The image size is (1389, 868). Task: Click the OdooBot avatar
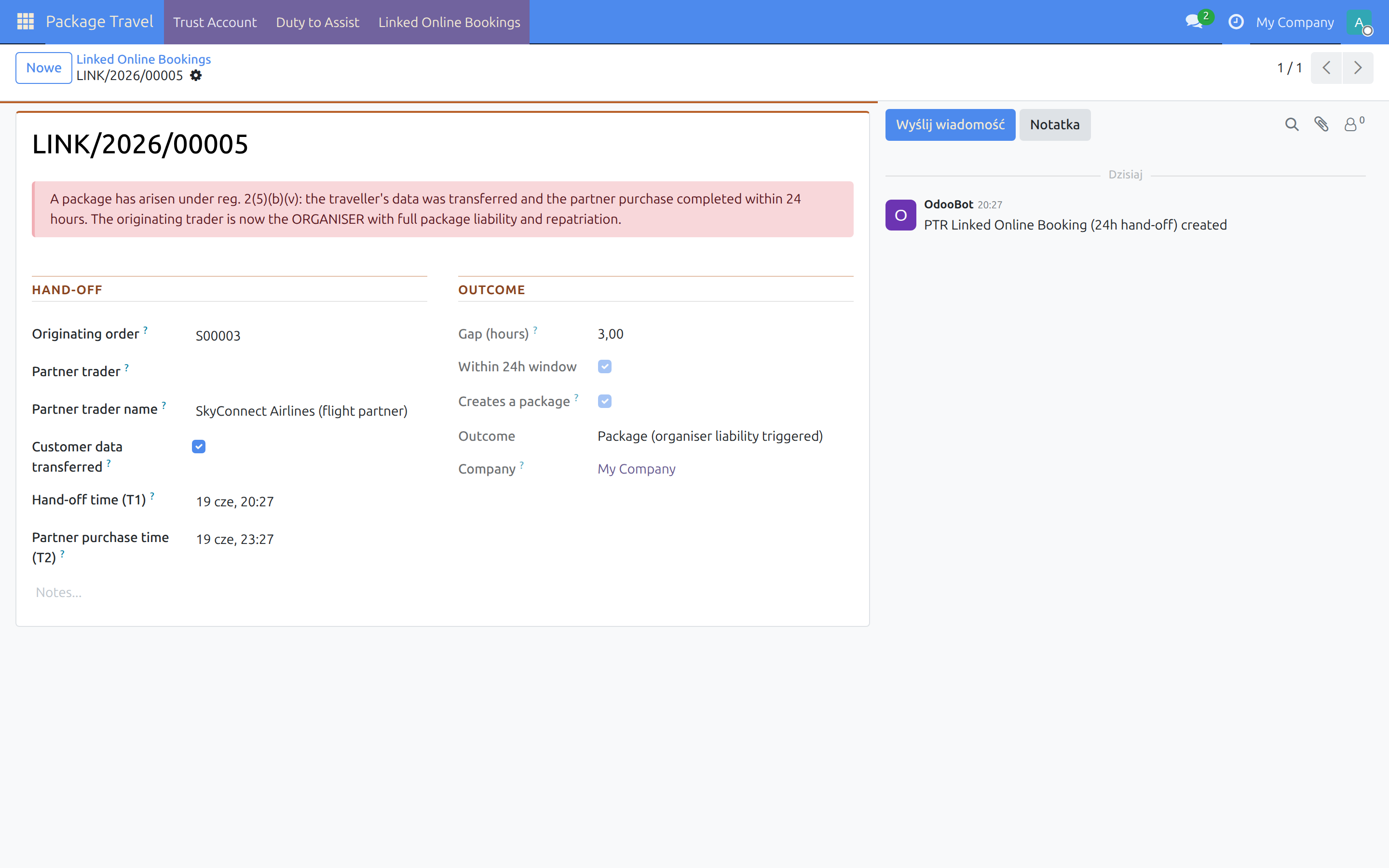900,215
